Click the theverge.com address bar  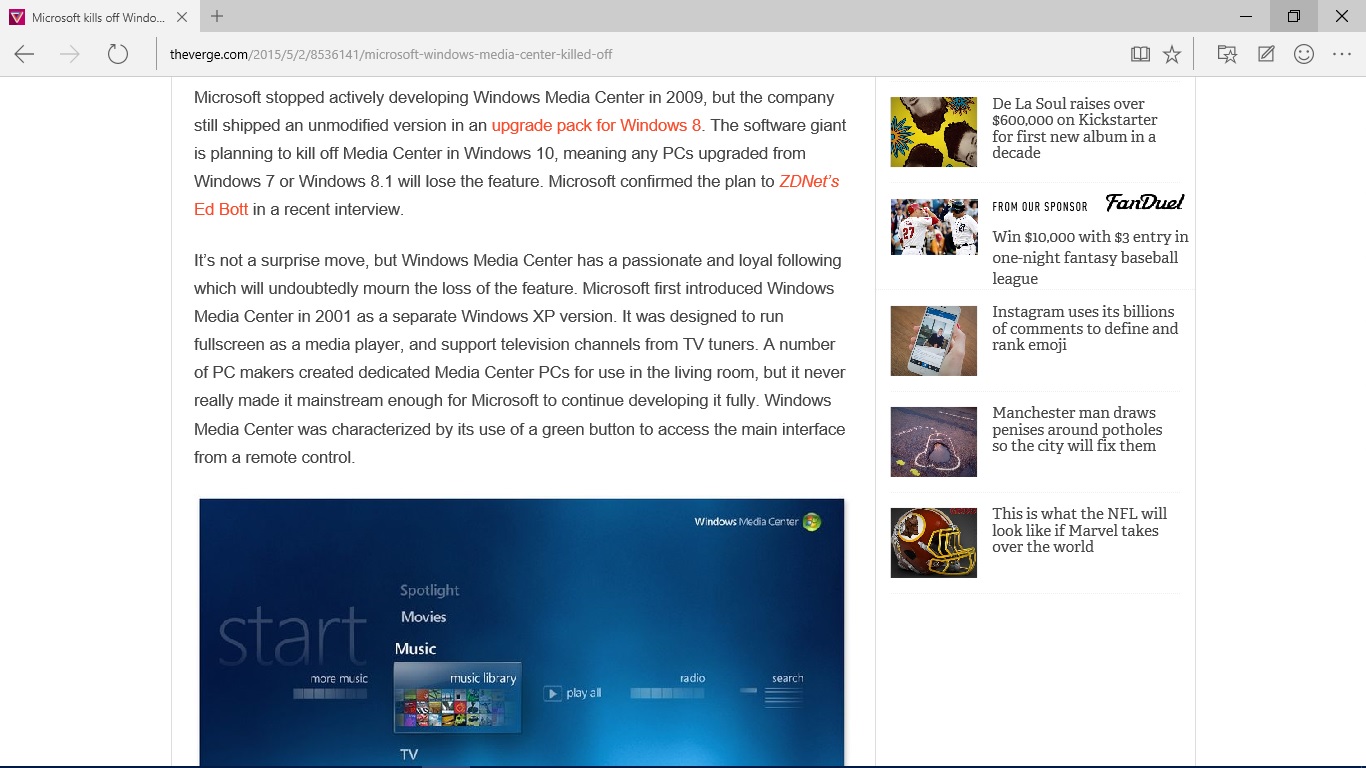(640, 55)
